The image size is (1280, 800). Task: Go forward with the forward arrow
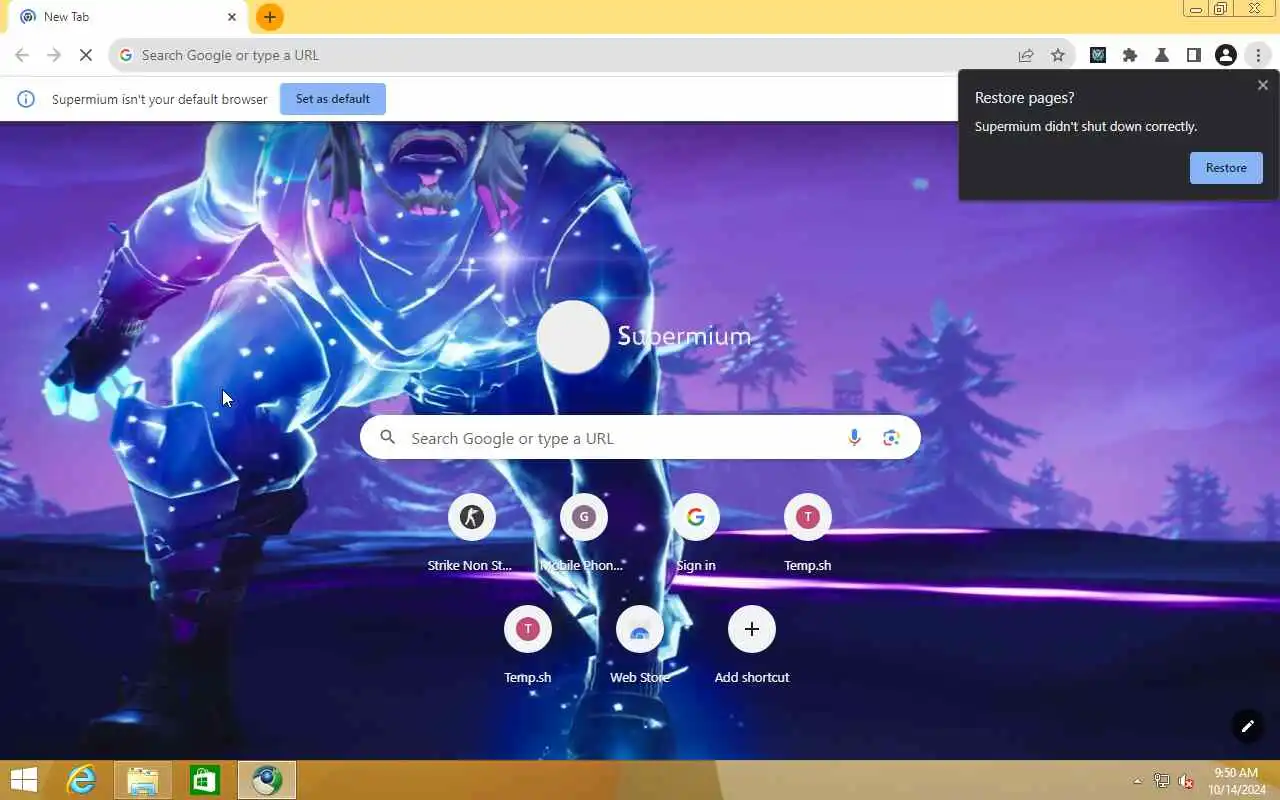click(54, 55)
